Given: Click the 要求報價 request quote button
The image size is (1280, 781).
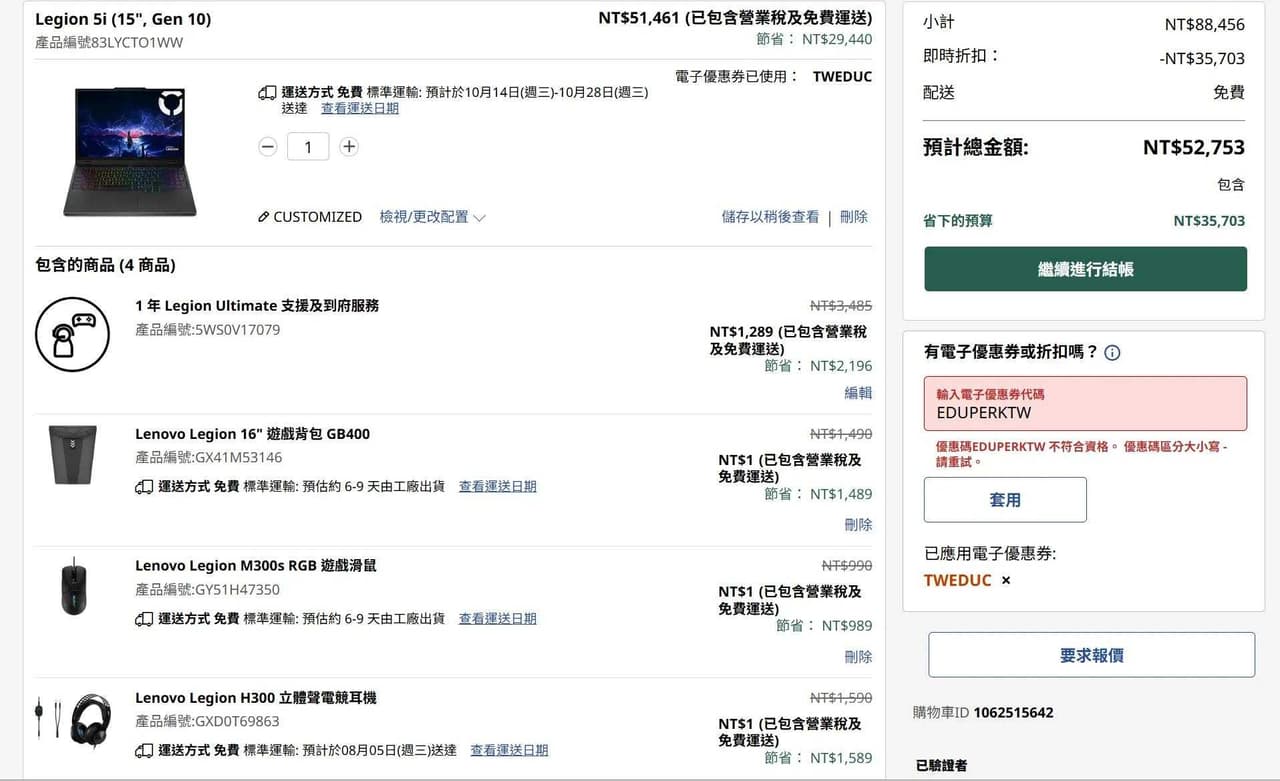Looking at the screenshot, I should click(x=1091, y=655).
